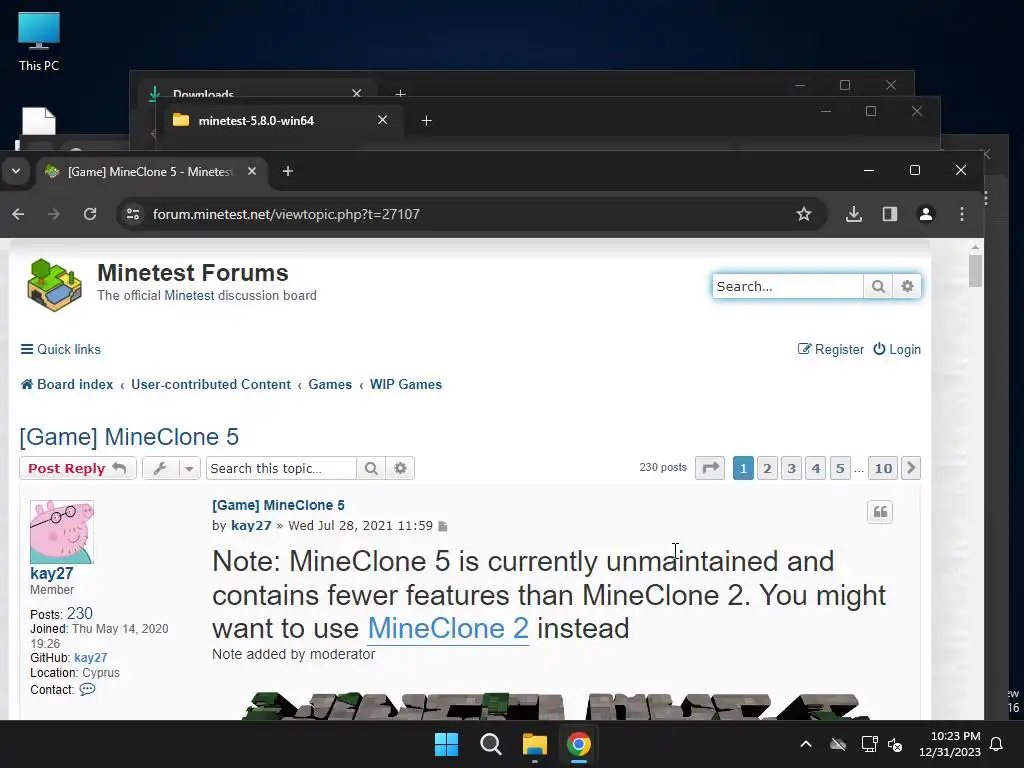Open This PC desktop icon
The image size is (1024, 768).
tap(39, 41)
